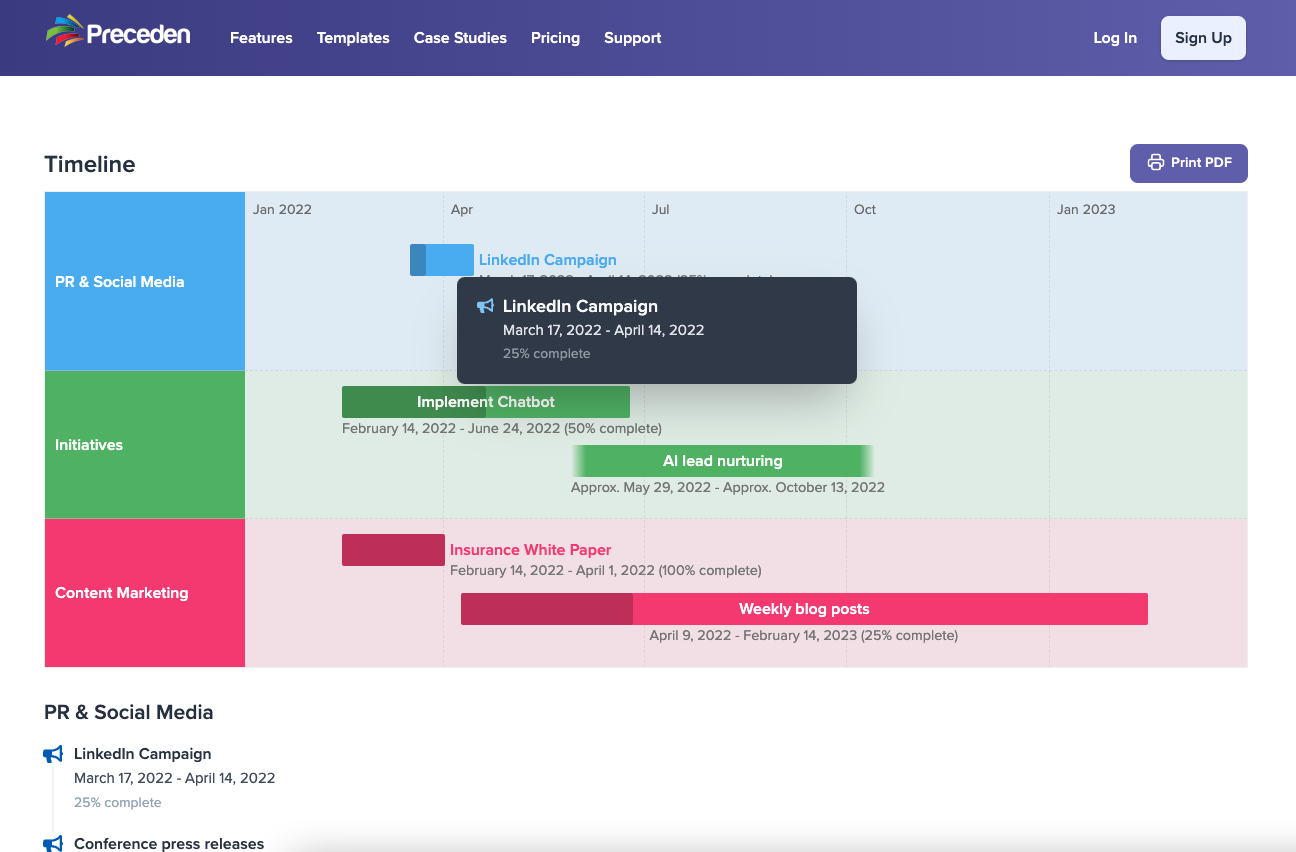Click the printer icon on Print PDF
Screen dimensions: 1296x852
[x=1156, y=162]
